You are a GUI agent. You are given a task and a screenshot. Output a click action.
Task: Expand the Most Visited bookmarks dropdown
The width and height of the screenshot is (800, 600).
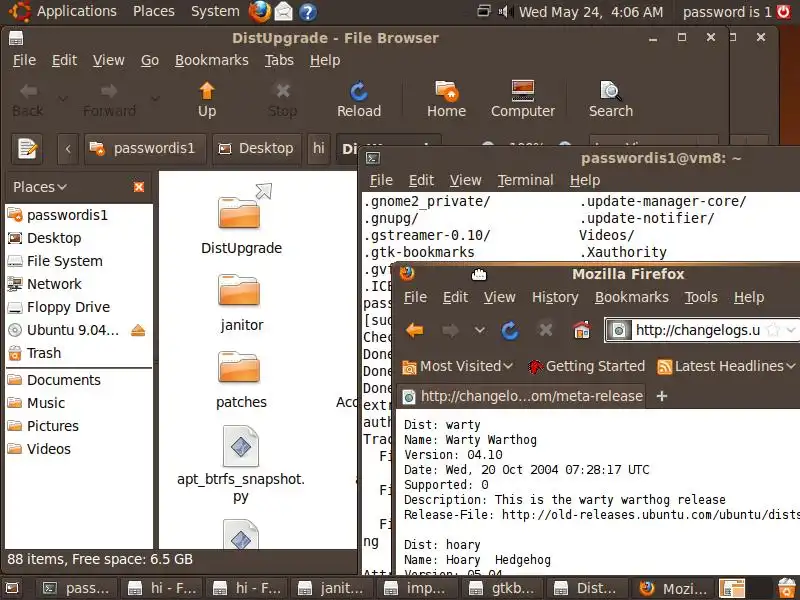tap(508, 366)
